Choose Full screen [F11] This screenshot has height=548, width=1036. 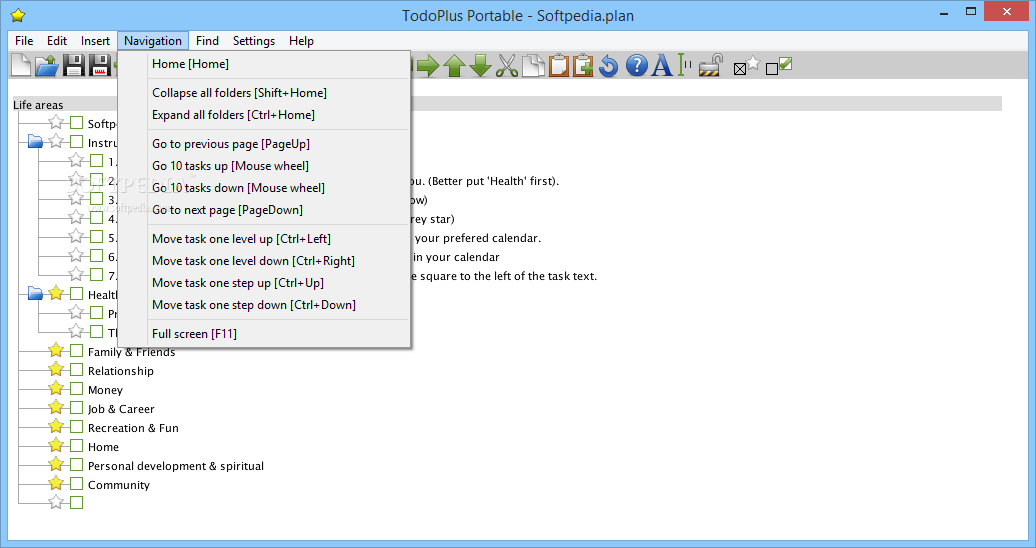click(x=264, y=333)
